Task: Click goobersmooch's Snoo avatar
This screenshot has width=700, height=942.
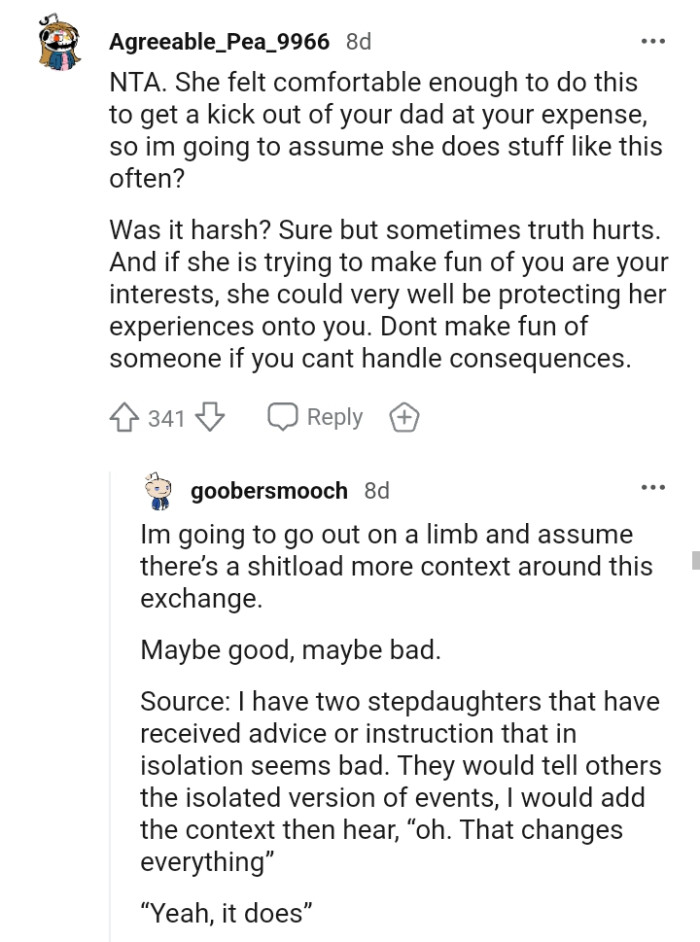Action: [x=157, y=490]
